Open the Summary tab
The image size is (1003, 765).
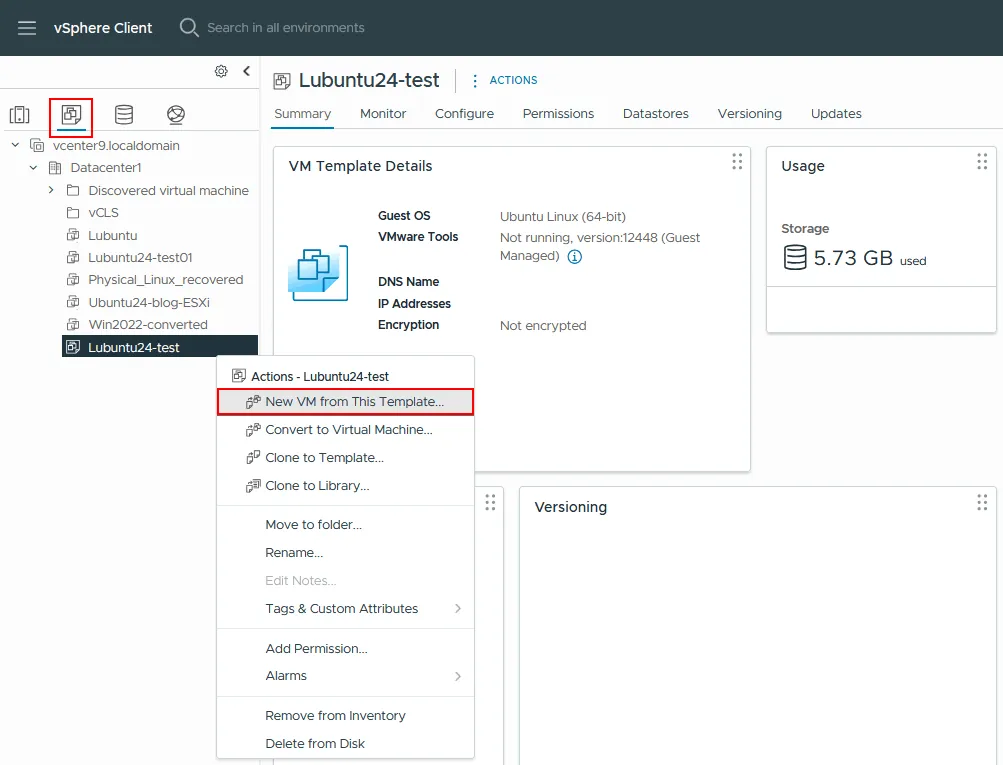tap(303, 114)
